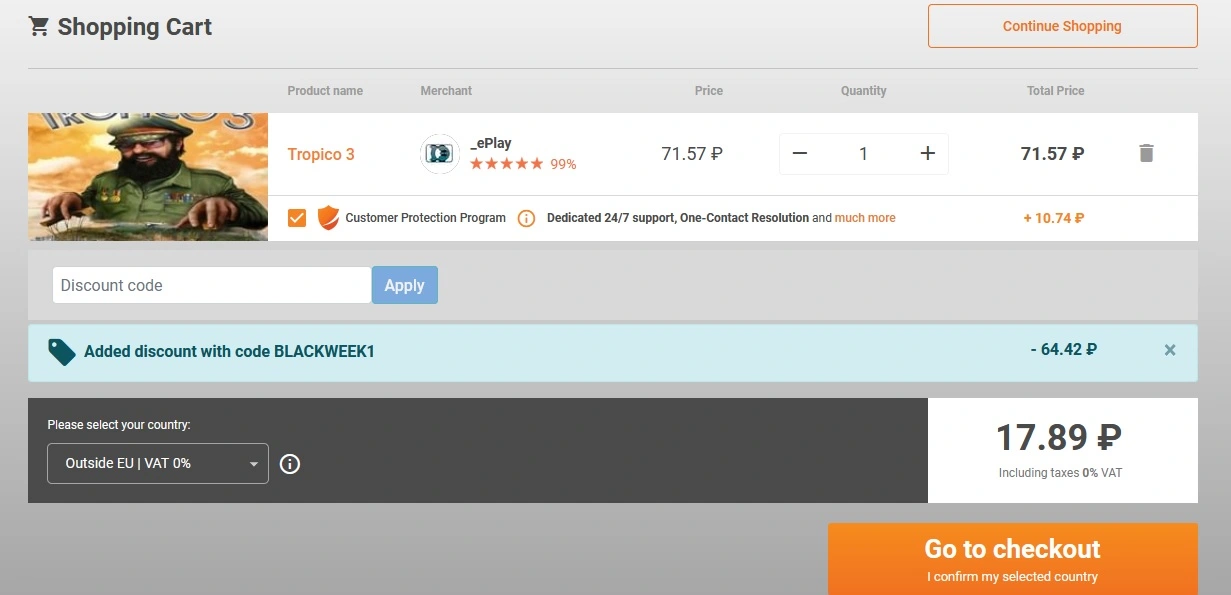Click the _ePlay merchant logo
The width and height of the screenshot is (1231, 595).
[440, 154]
